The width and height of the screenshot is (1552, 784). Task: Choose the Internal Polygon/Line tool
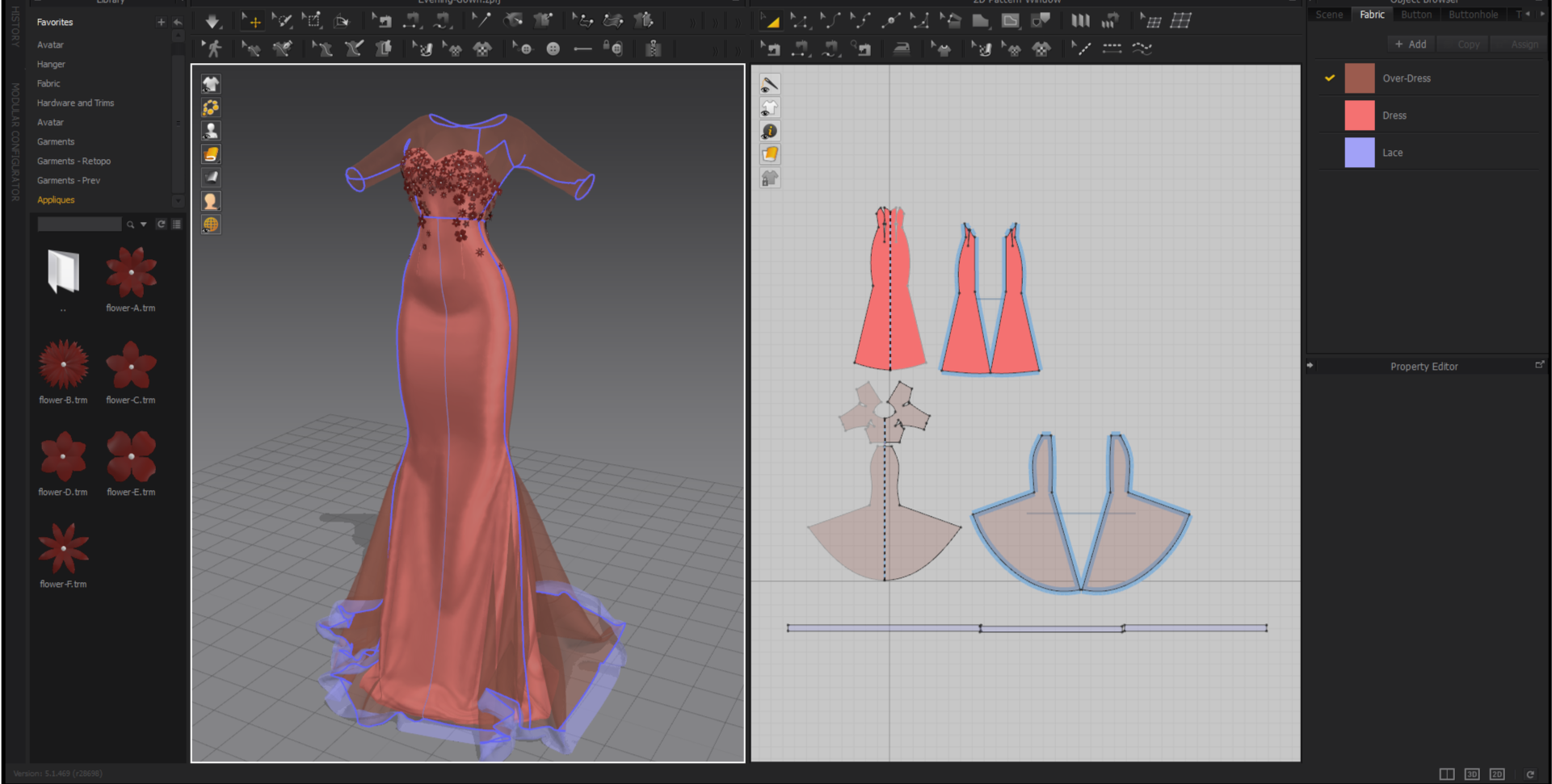click(1011, 21)
